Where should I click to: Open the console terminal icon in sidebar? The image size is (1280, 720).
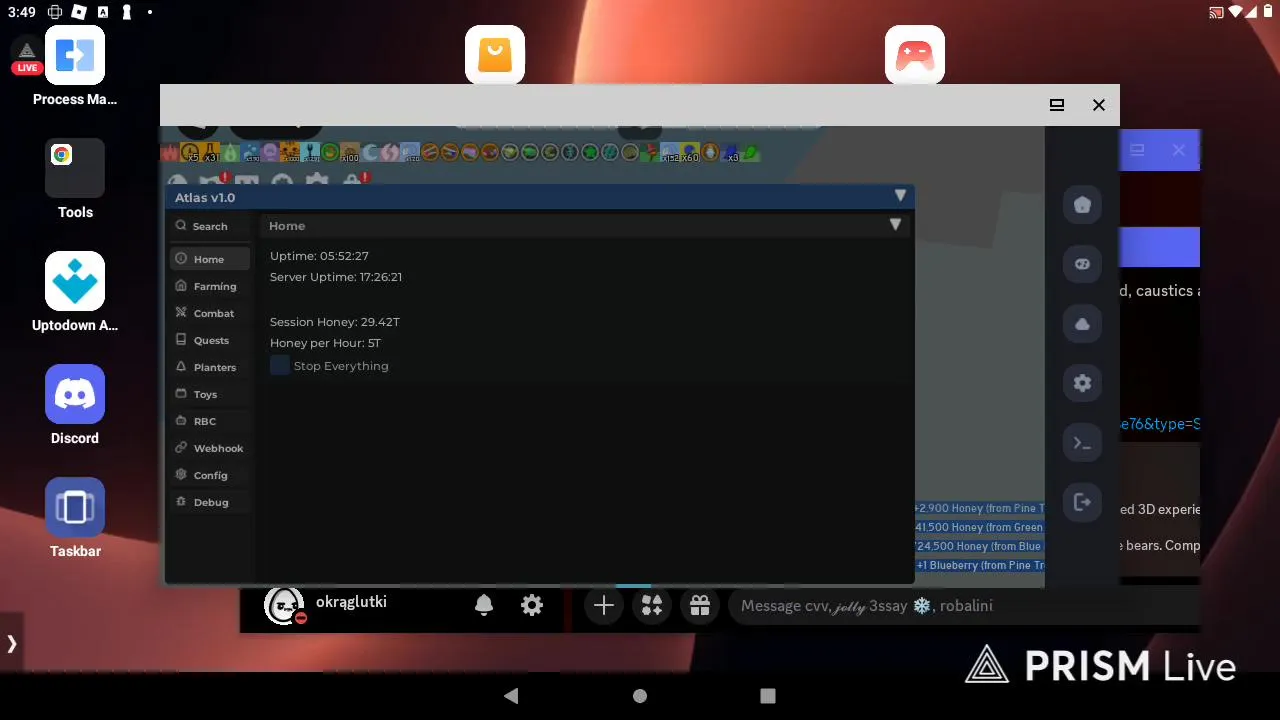coord(1082,443)
